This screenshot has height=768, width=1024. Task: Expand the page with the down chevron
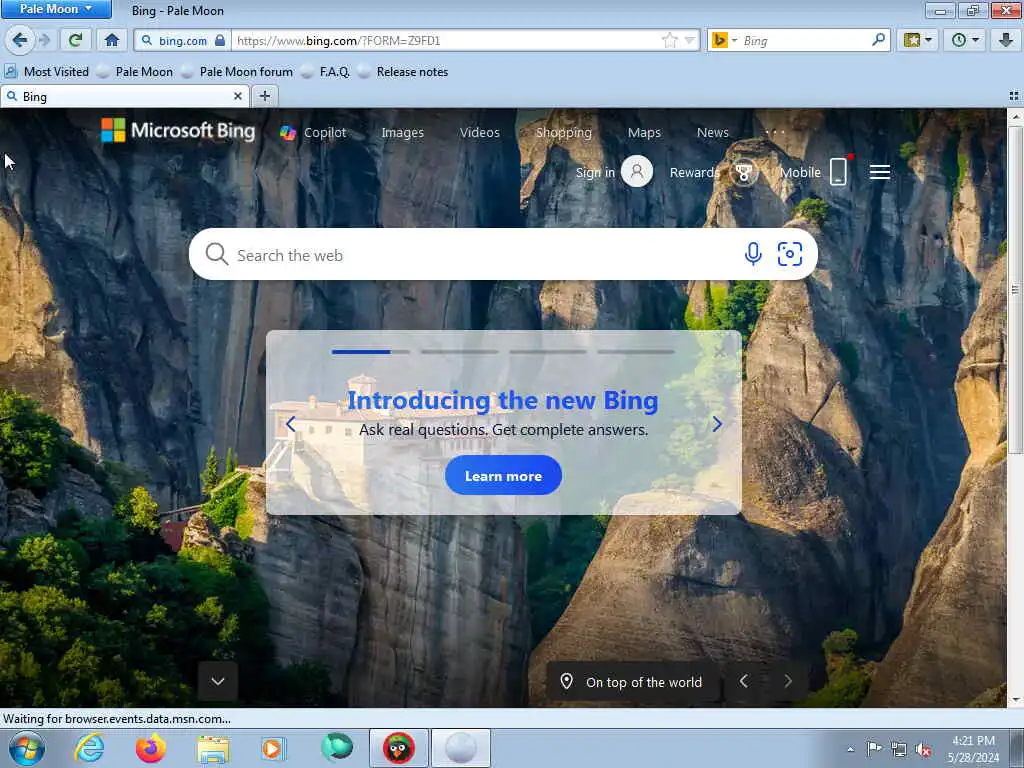tap(217, 681)
